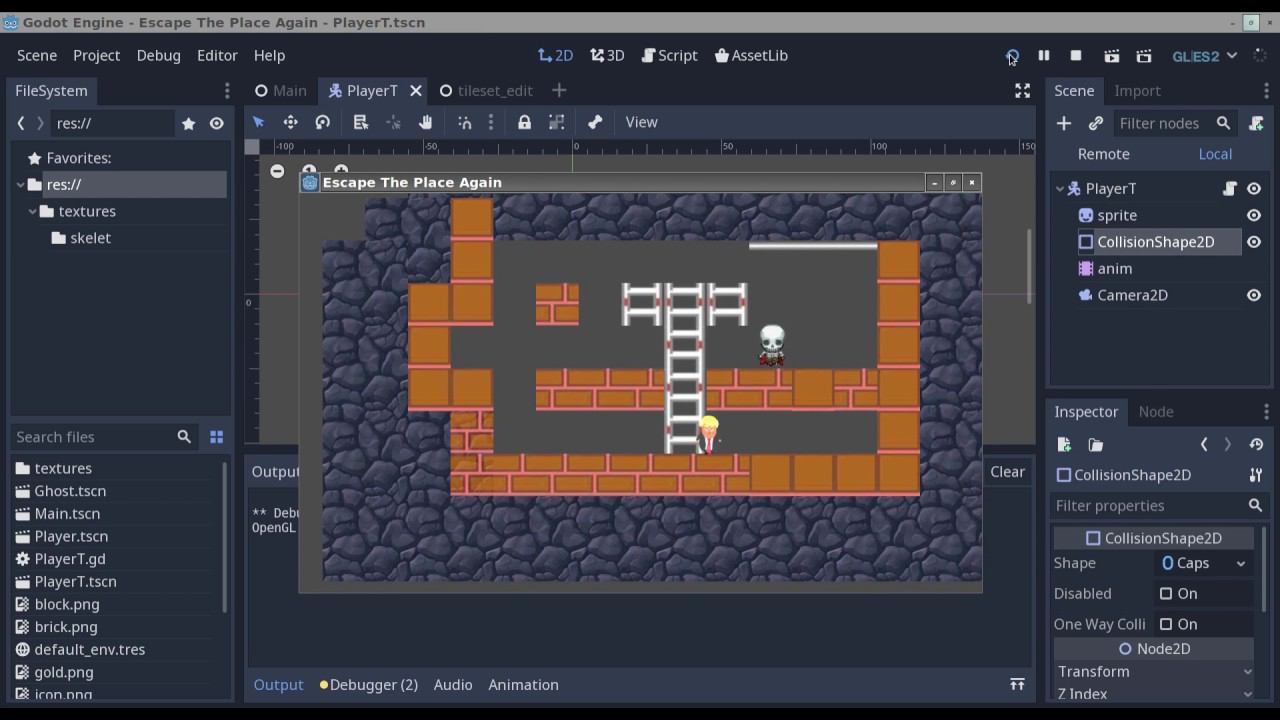This screenshot has height=720, width=1280.
Task: Zoom out the 2D viewport
Action: pos(277,171)
